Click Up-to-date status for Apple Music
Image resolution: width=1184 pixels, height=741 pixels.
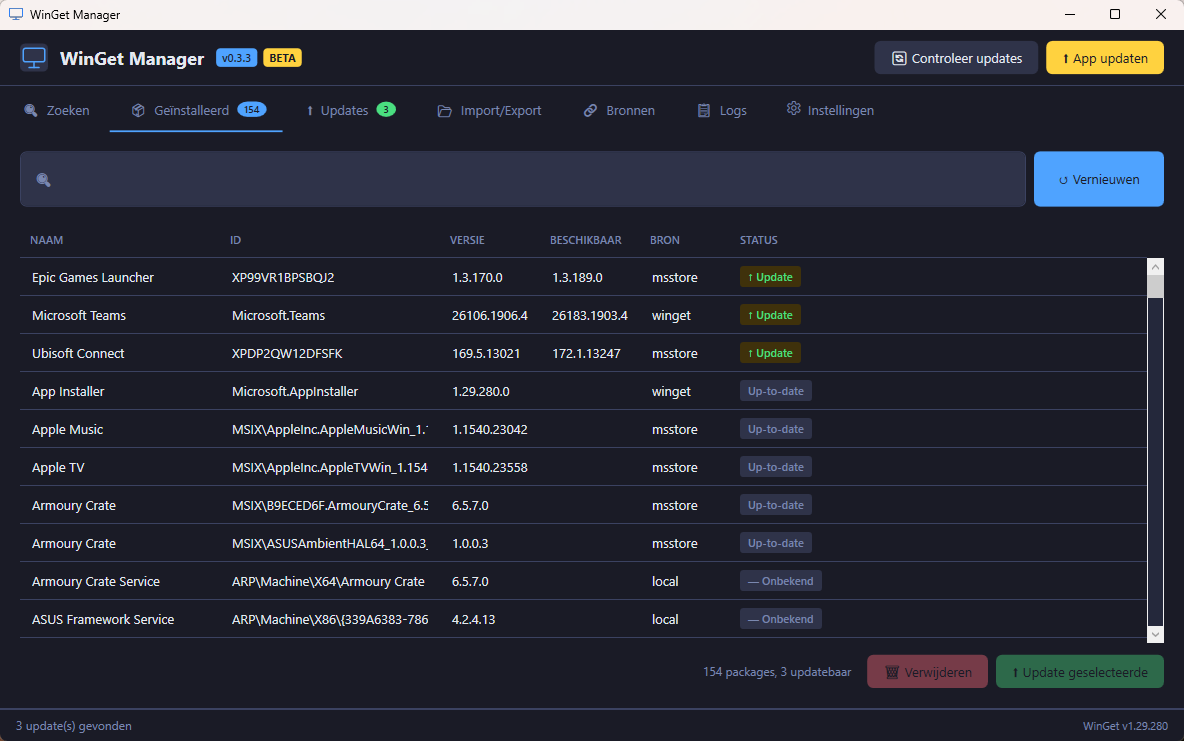[x=775, y=429]
